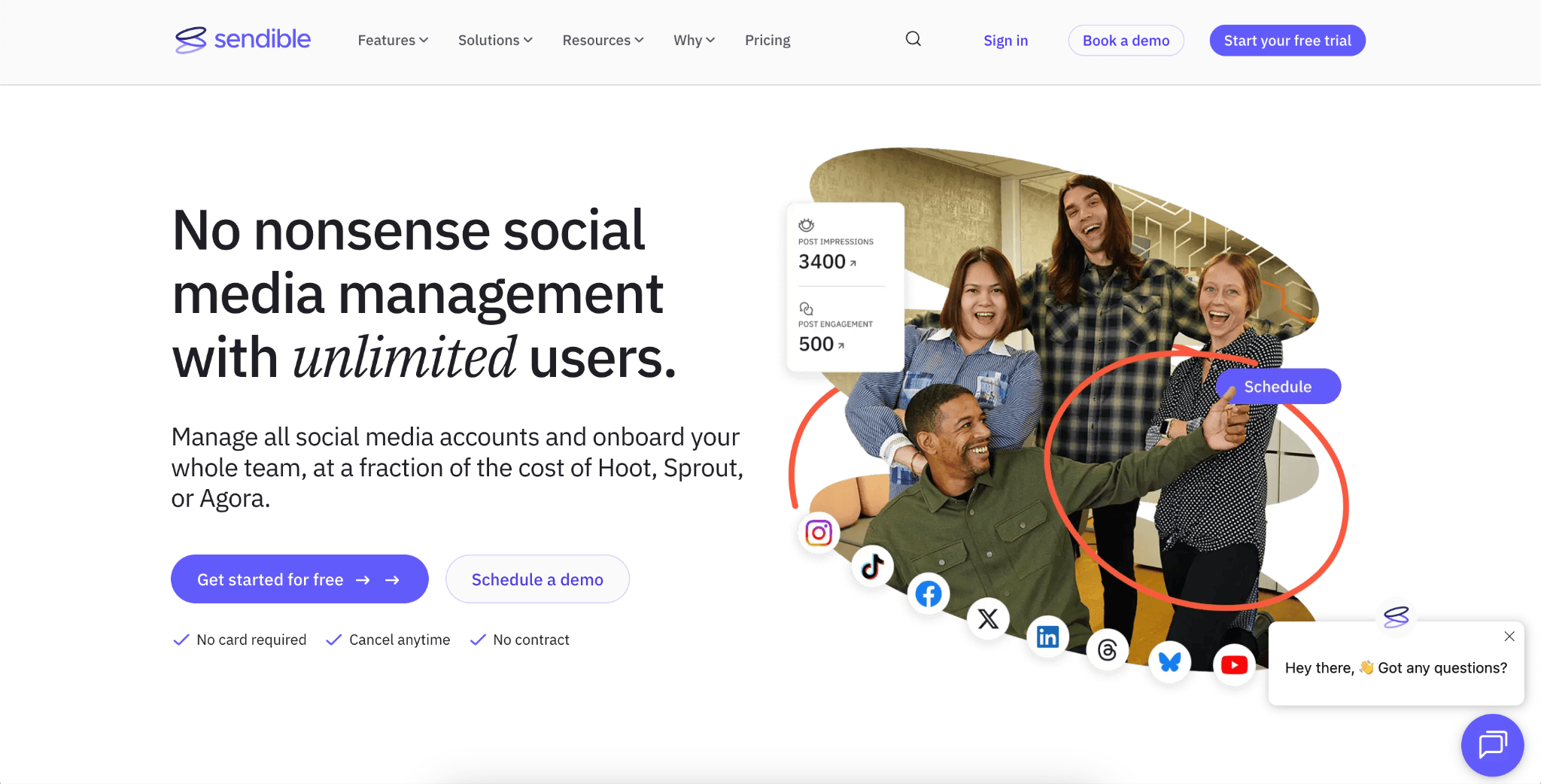Click the Instagram icon
Screen dimensions: 1541x784
(x=819, y=533)
